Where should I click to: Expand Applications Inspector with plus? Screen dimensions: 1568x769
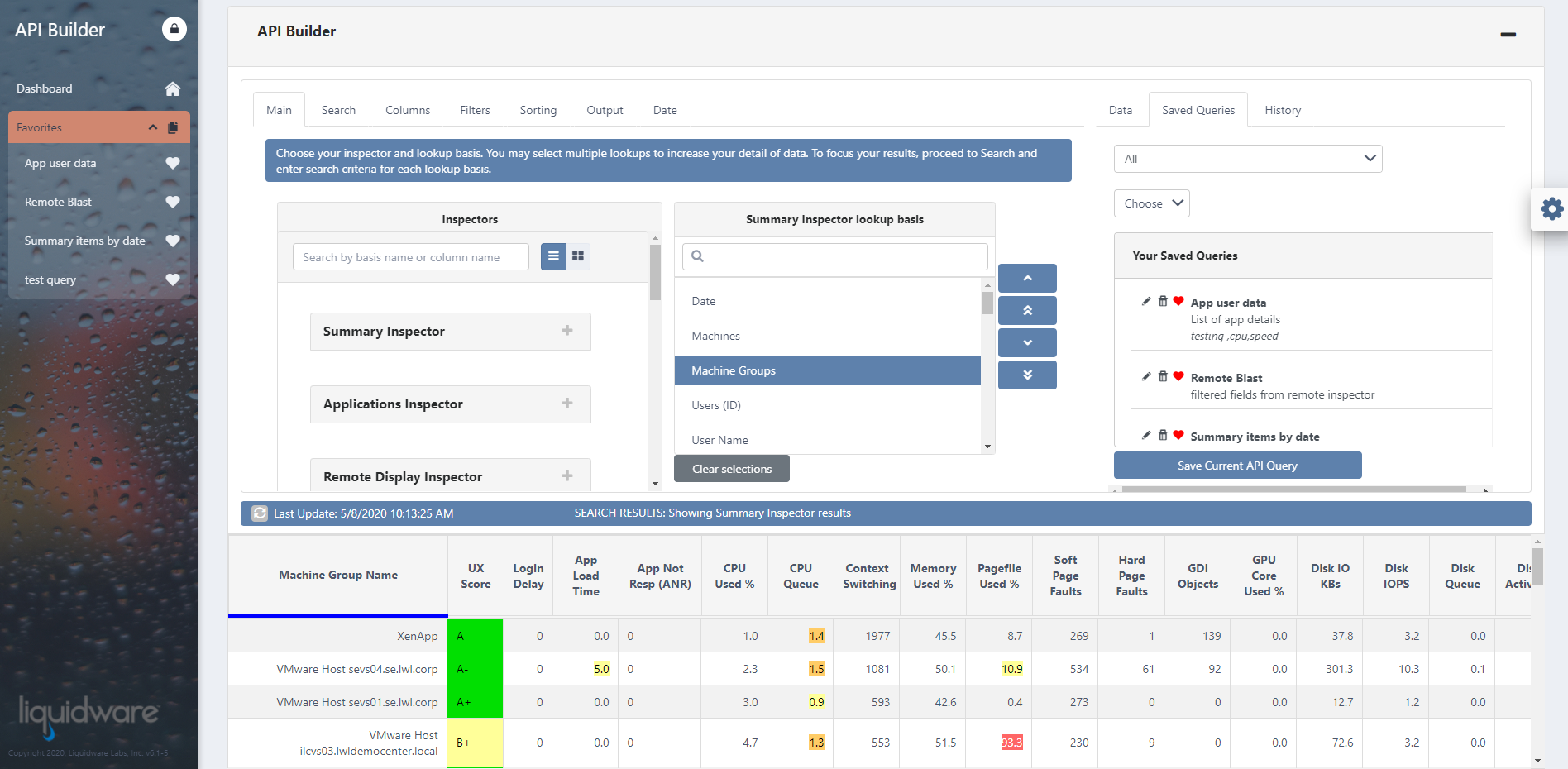567,404
